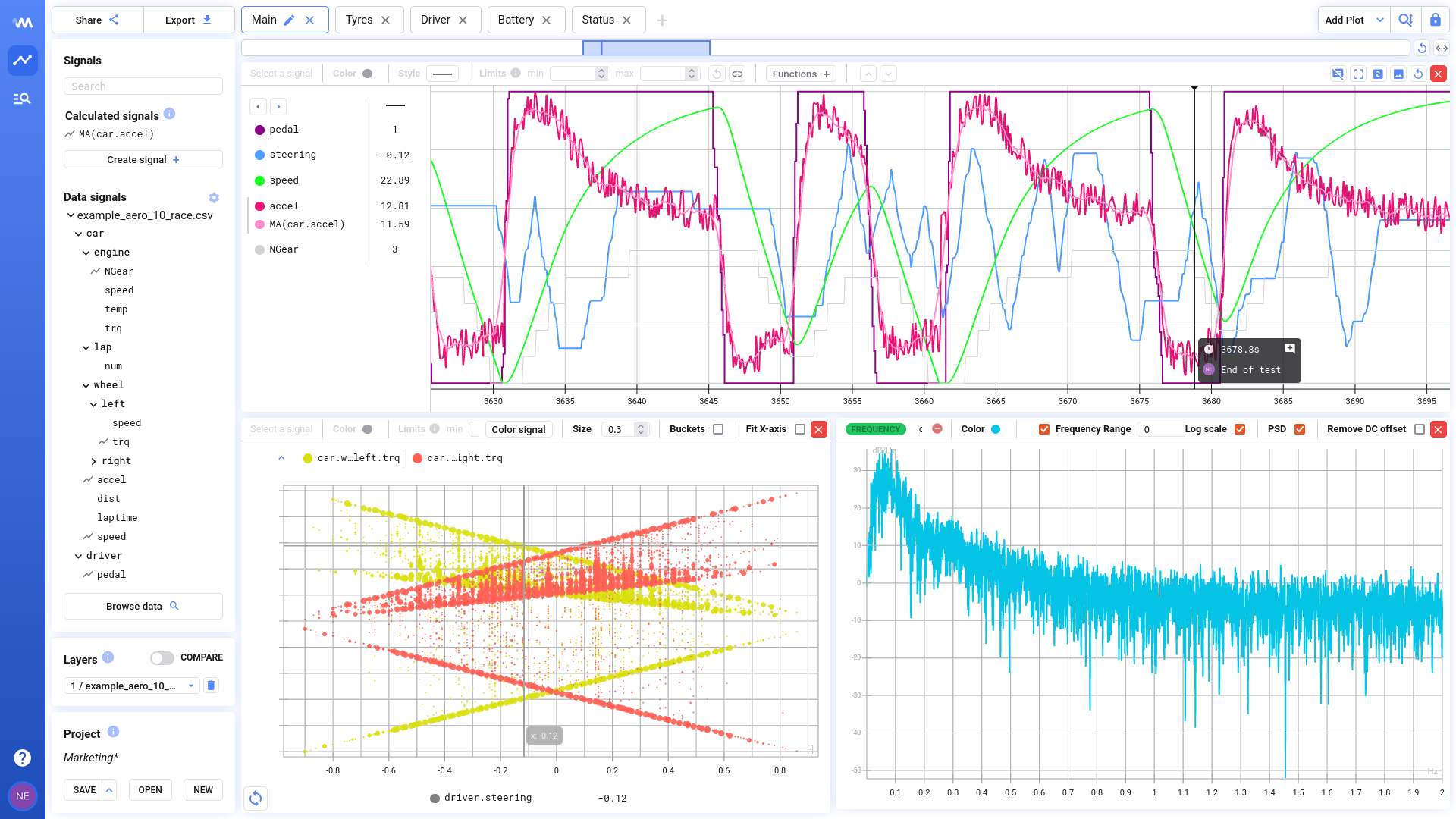Reset zoom on the main plot

1418,74
